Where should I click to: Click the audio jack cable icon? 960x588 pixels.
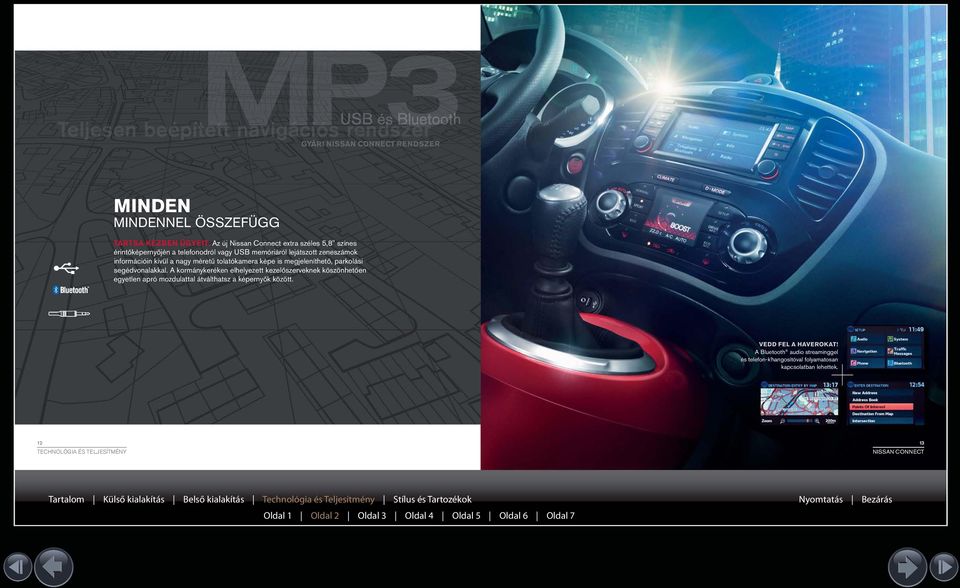pyautogui.click(x=69, y=314)
